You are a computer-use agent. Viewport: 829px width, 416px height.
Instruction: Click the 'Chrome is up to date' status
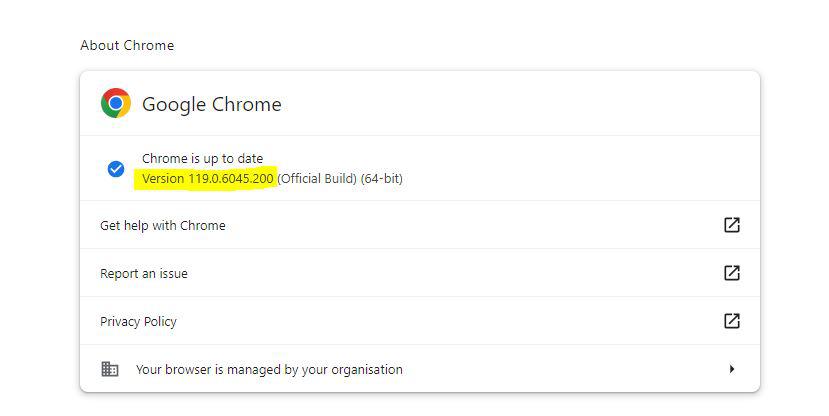coord(202,158)
